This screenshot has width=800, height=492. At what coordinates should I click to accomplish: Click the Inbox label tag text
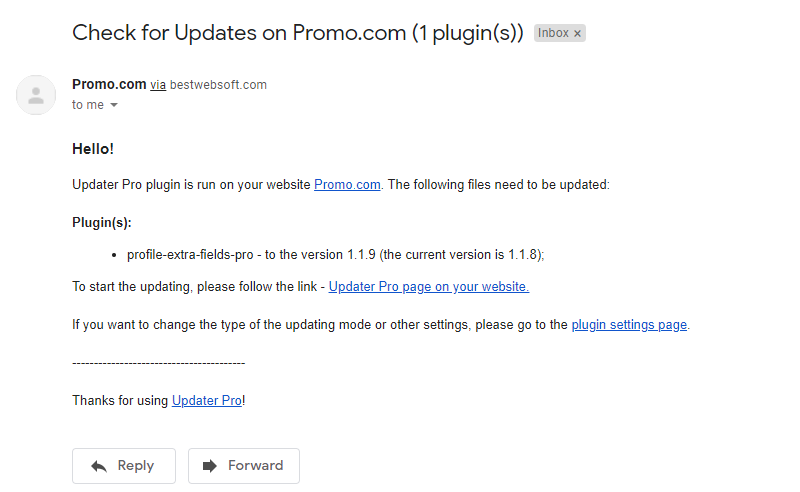point(553,33)
